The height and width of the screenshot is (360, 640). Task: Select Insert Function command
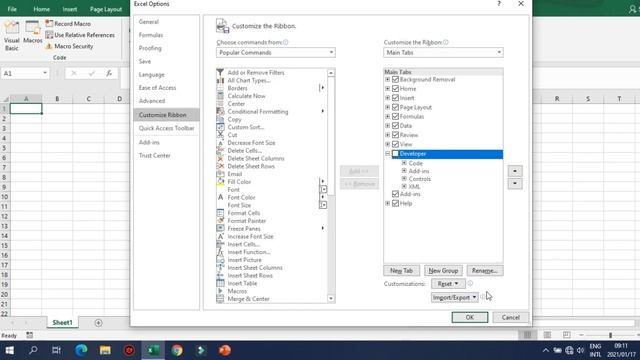click(x=249, y=252)
